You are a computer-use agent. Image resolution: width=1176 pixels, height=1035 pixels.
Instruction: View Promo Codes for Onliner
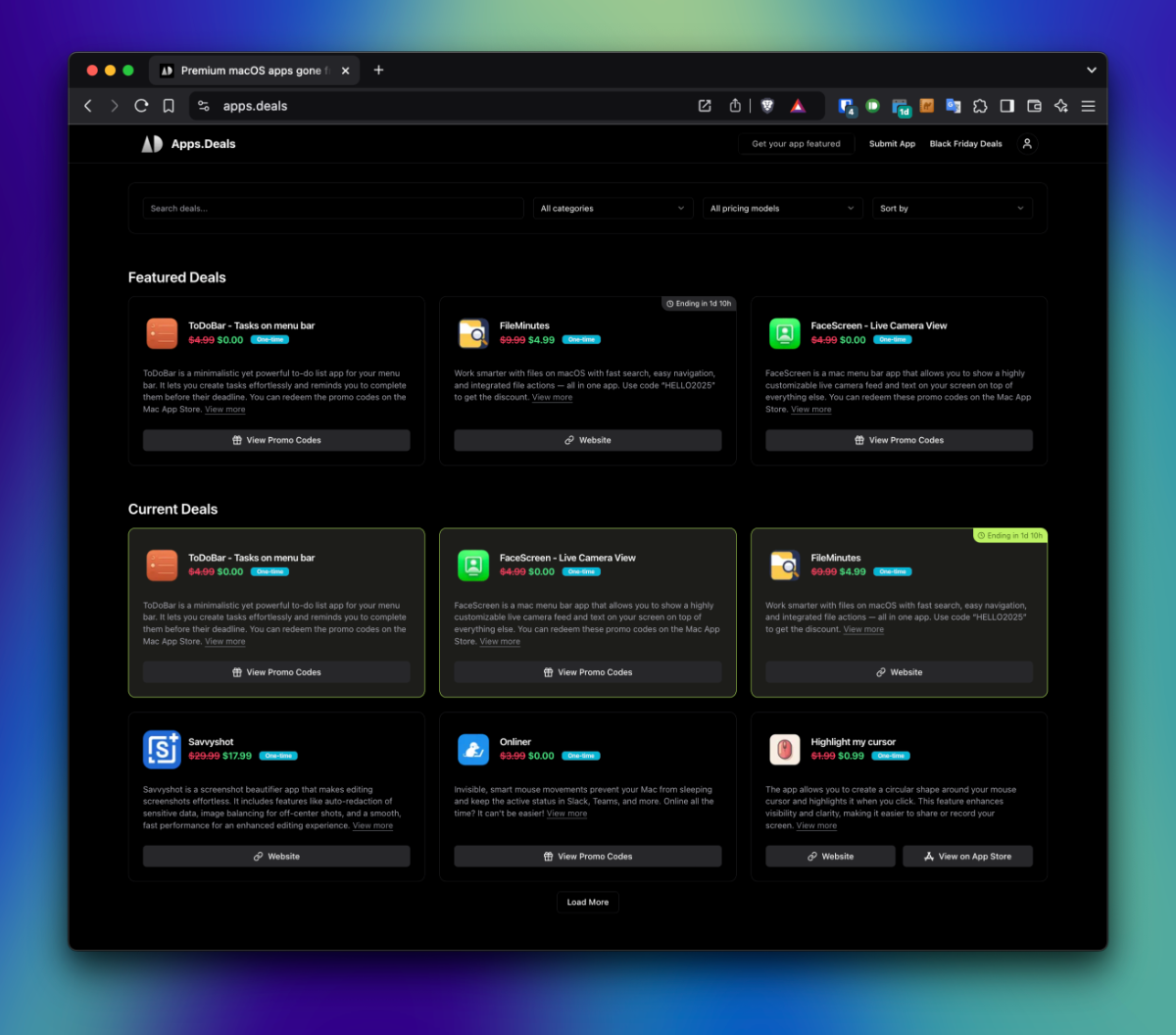coord(588,857)
